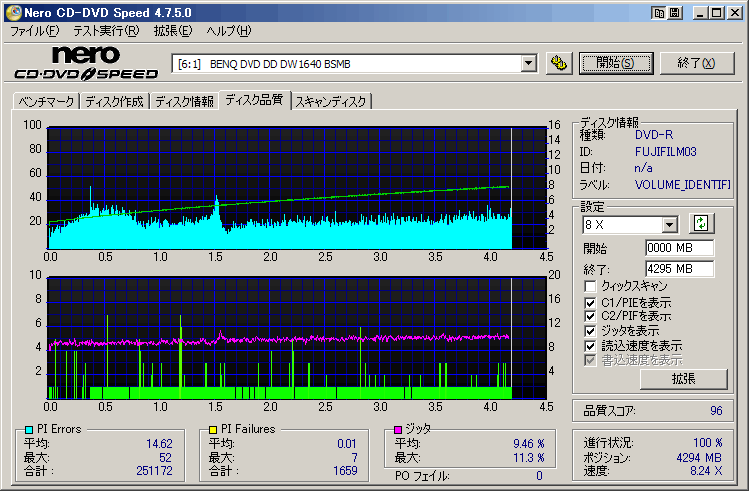Screen dimensions: 749x491
Task: Click the save screenshot floppy icon in title bar
Action: [674, 13]
